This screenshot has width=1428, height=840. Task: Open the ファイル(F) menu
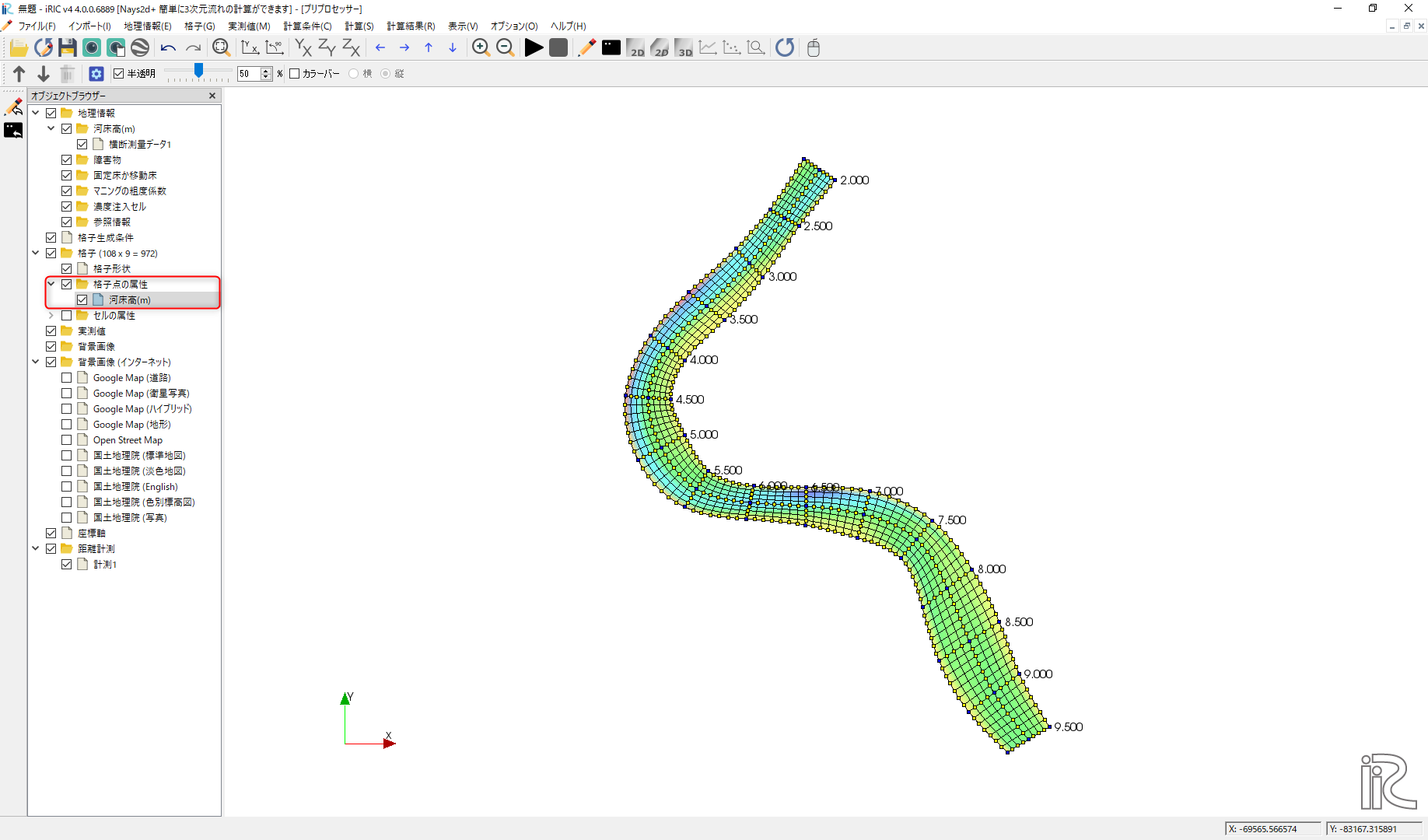click(37, 26)
